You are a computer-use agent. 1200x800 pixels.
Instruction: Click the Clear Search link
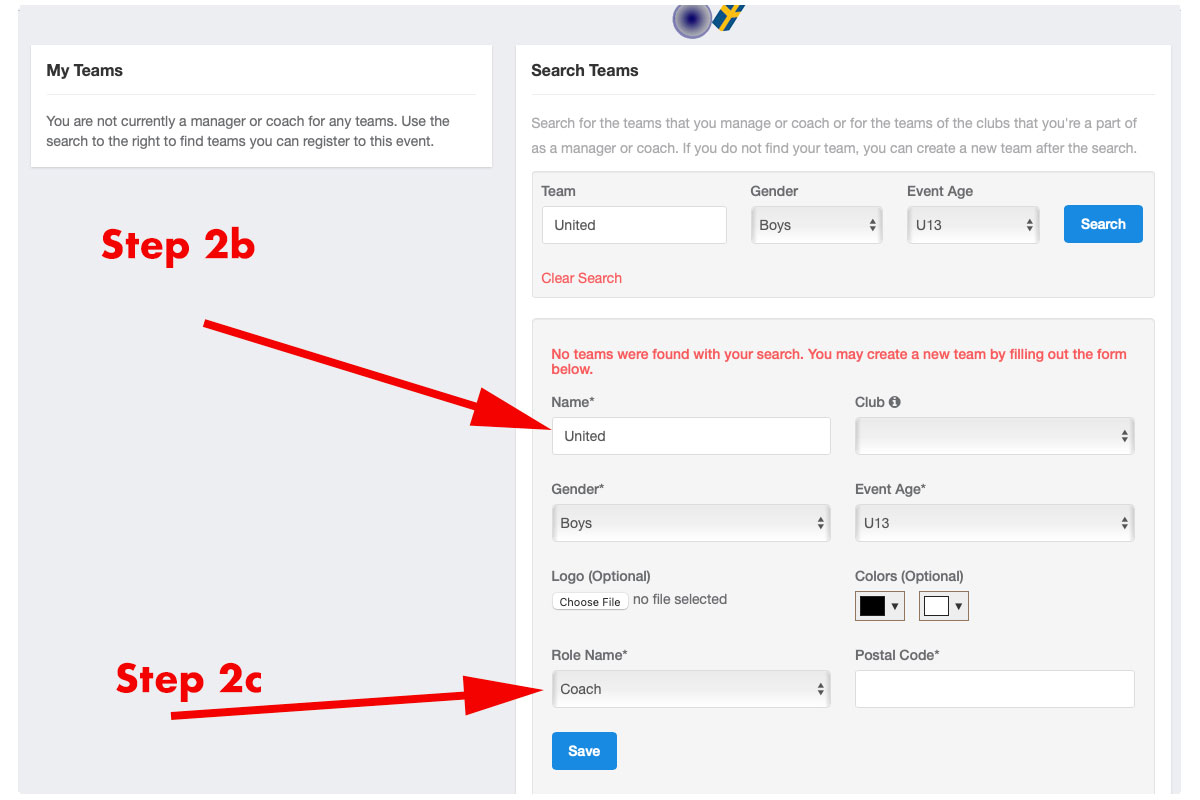coord(581,278)
